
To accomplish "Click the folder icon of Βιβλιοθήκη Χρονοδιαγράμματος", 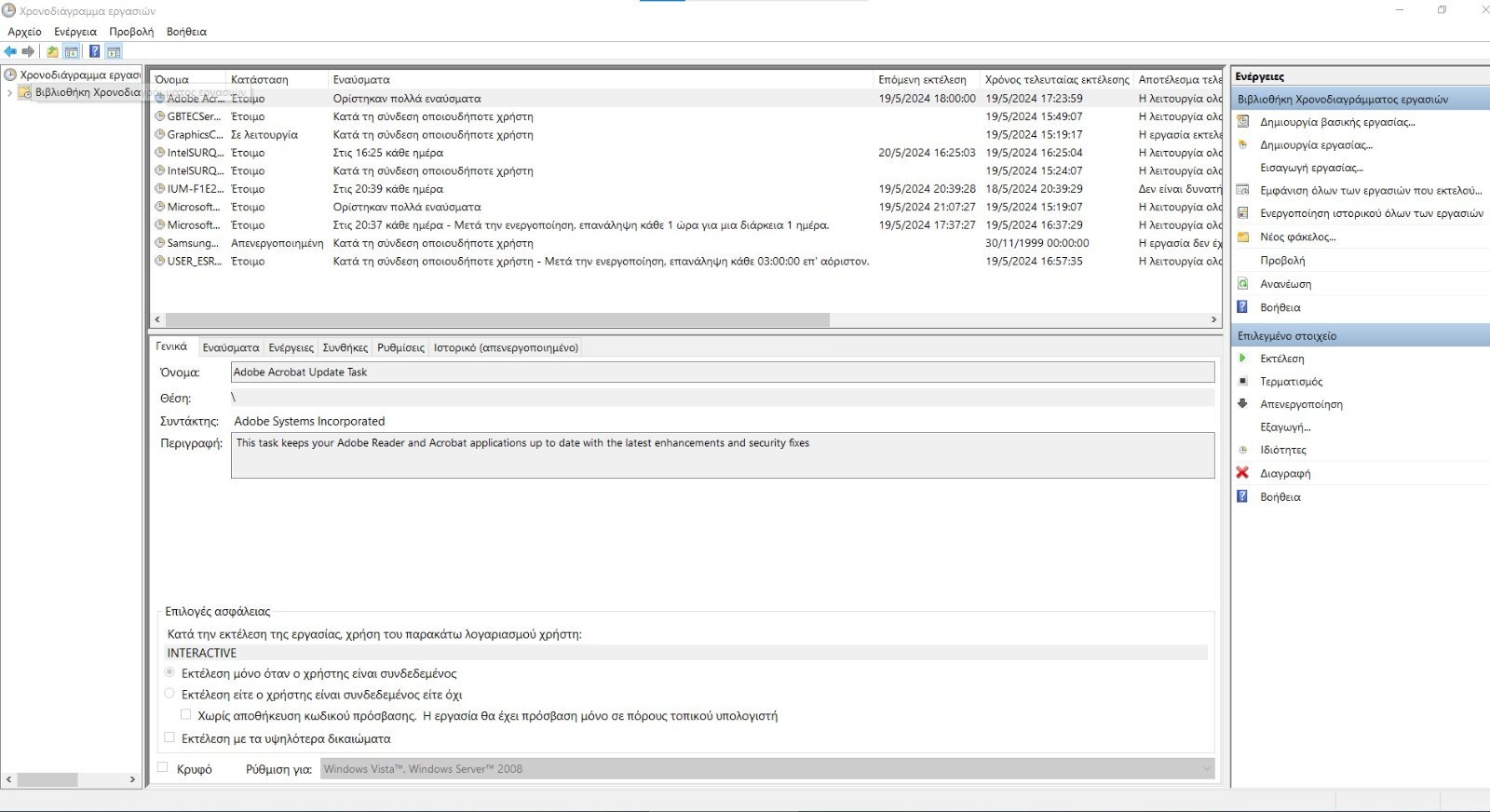I will point(25,92).
